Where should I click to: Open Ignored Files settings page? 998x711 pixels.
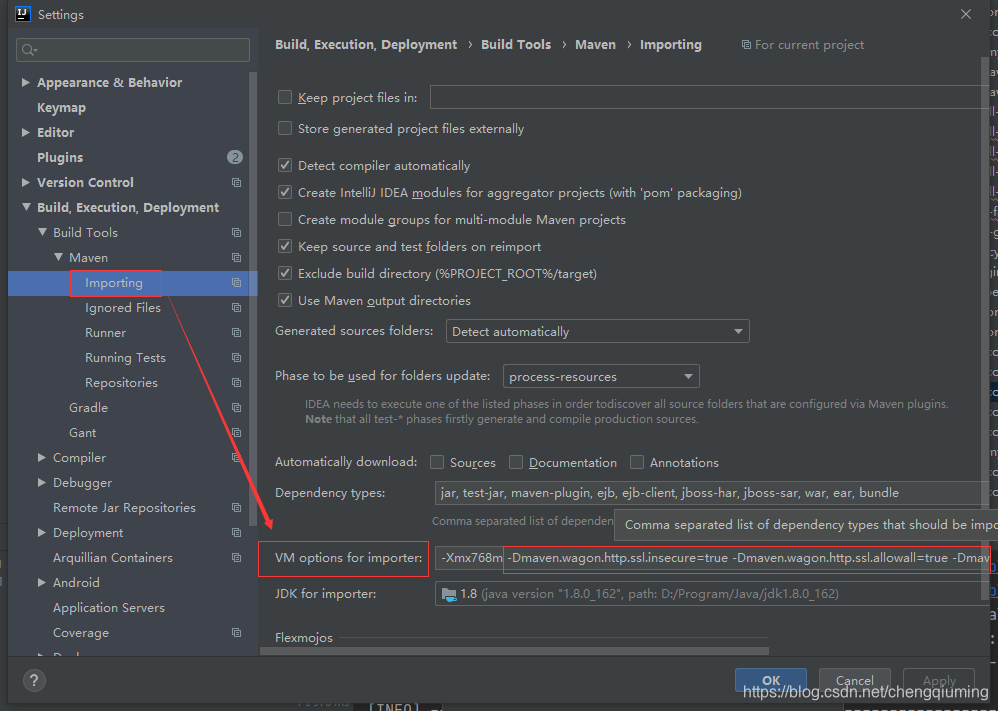point(123,307)
